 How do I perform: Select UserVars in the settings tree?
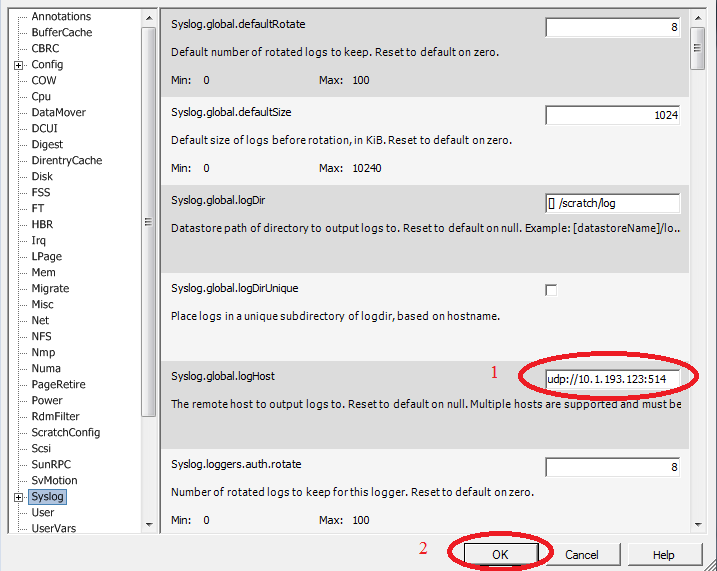(54, 528)
